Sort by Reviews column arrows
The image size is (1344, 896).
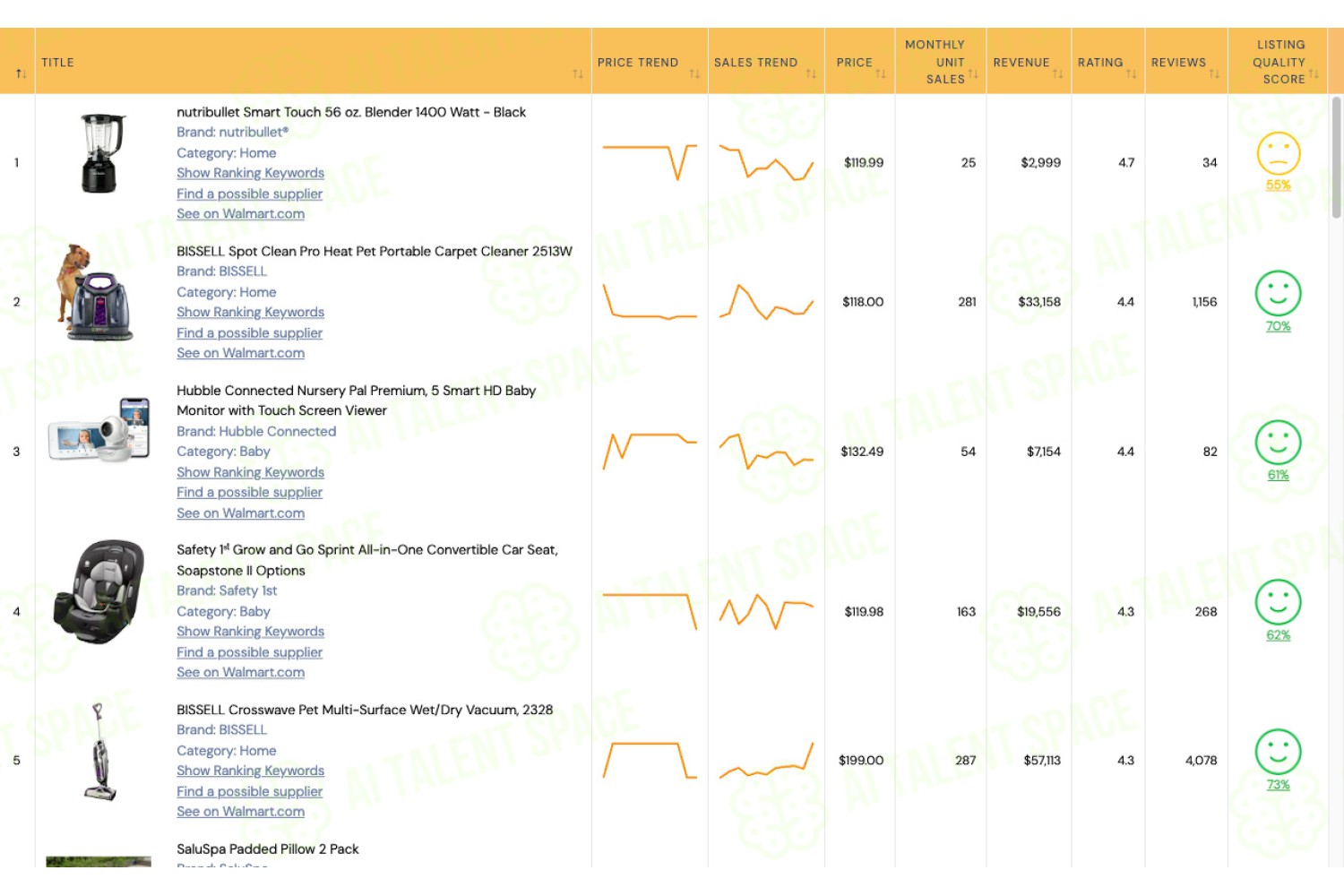tap(1215, 73)
